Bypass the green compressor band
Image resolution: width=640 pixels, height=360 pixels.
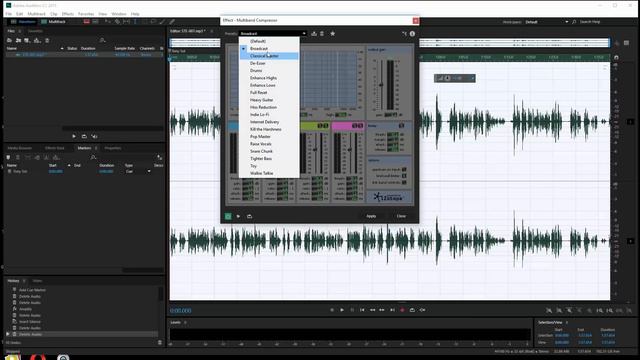pyautogui.click(x=326, y=126)
